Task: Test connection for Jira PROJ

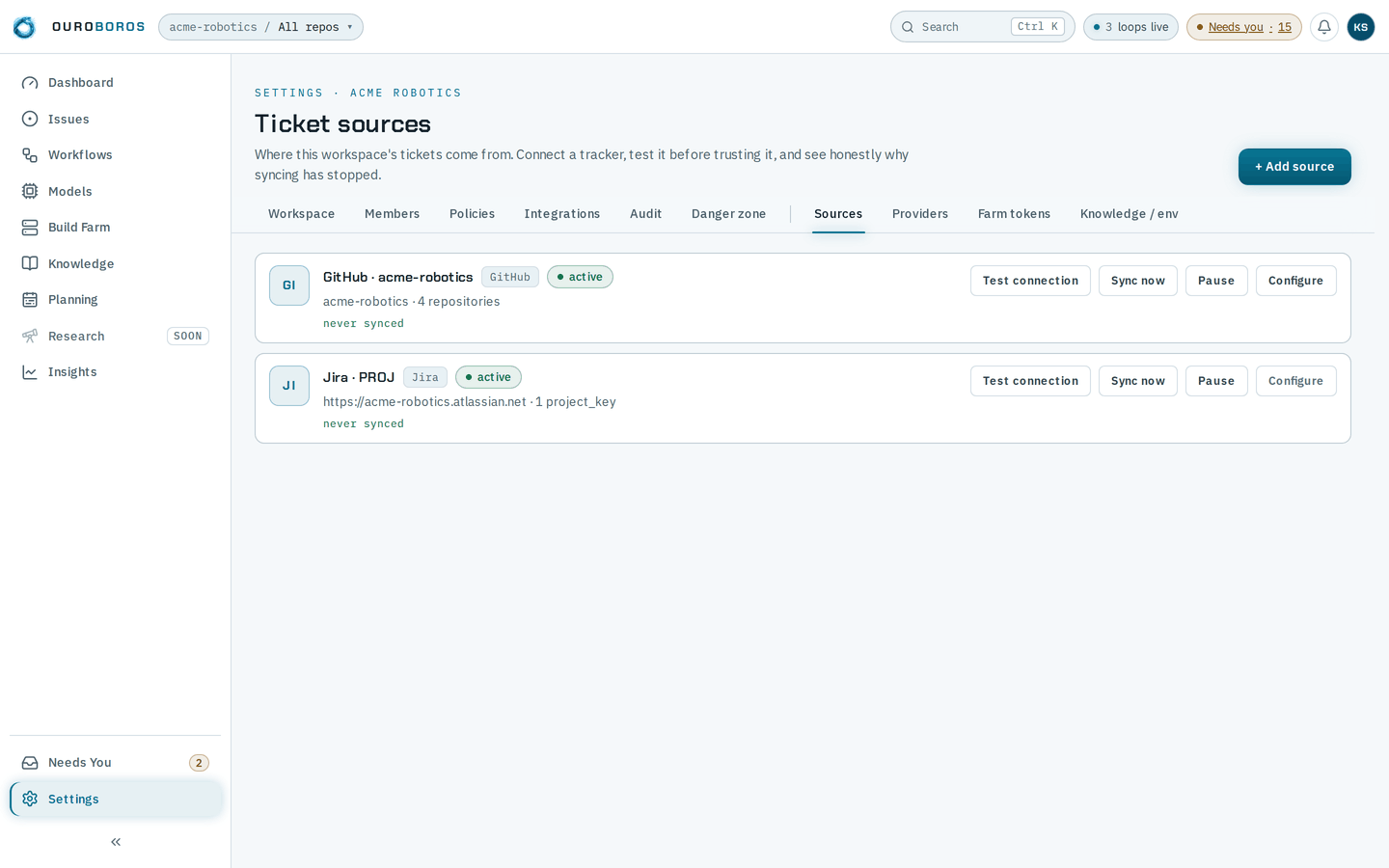Action: pos(1030,381)
